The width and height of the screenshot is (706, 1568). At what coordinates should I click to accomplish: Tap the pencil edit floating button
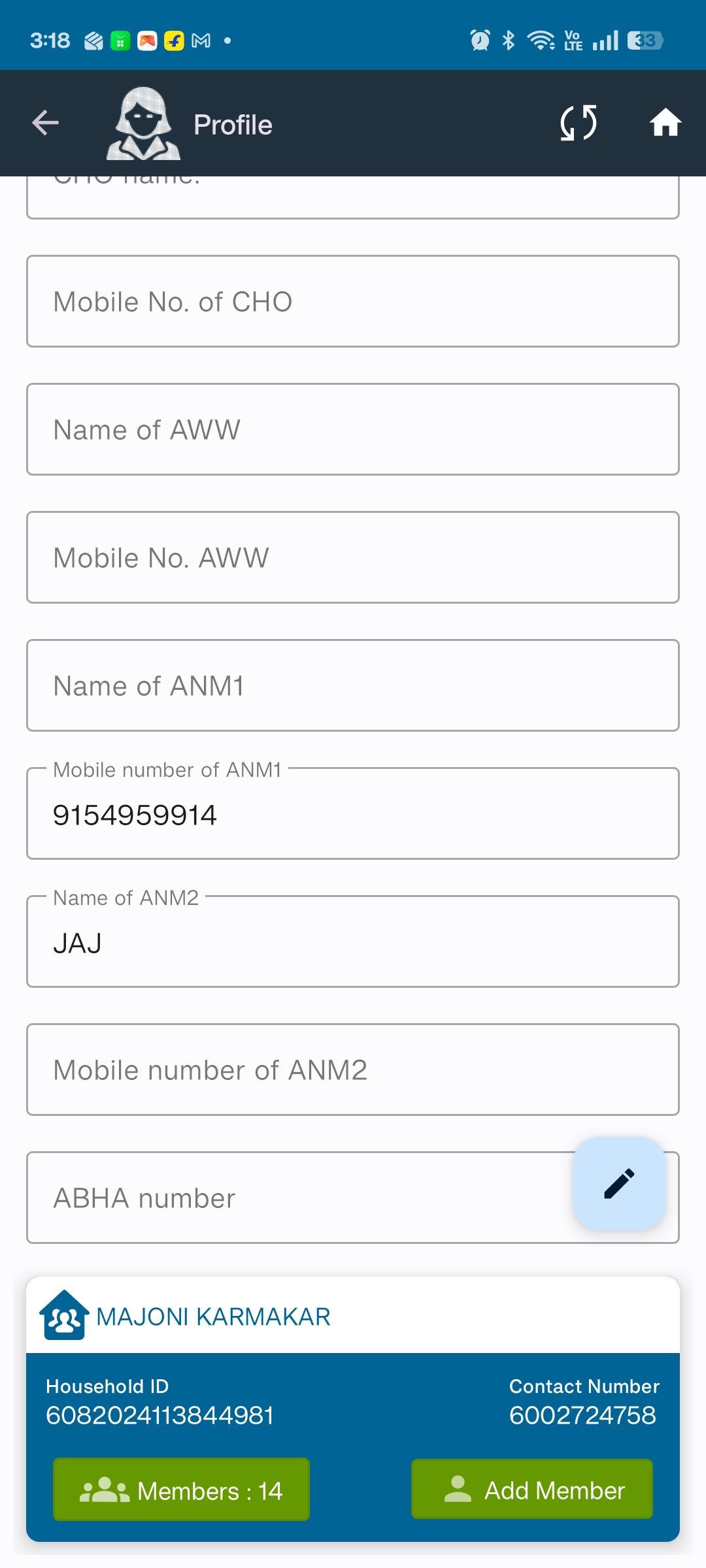pyautogui.click(x=618, y=1183)
